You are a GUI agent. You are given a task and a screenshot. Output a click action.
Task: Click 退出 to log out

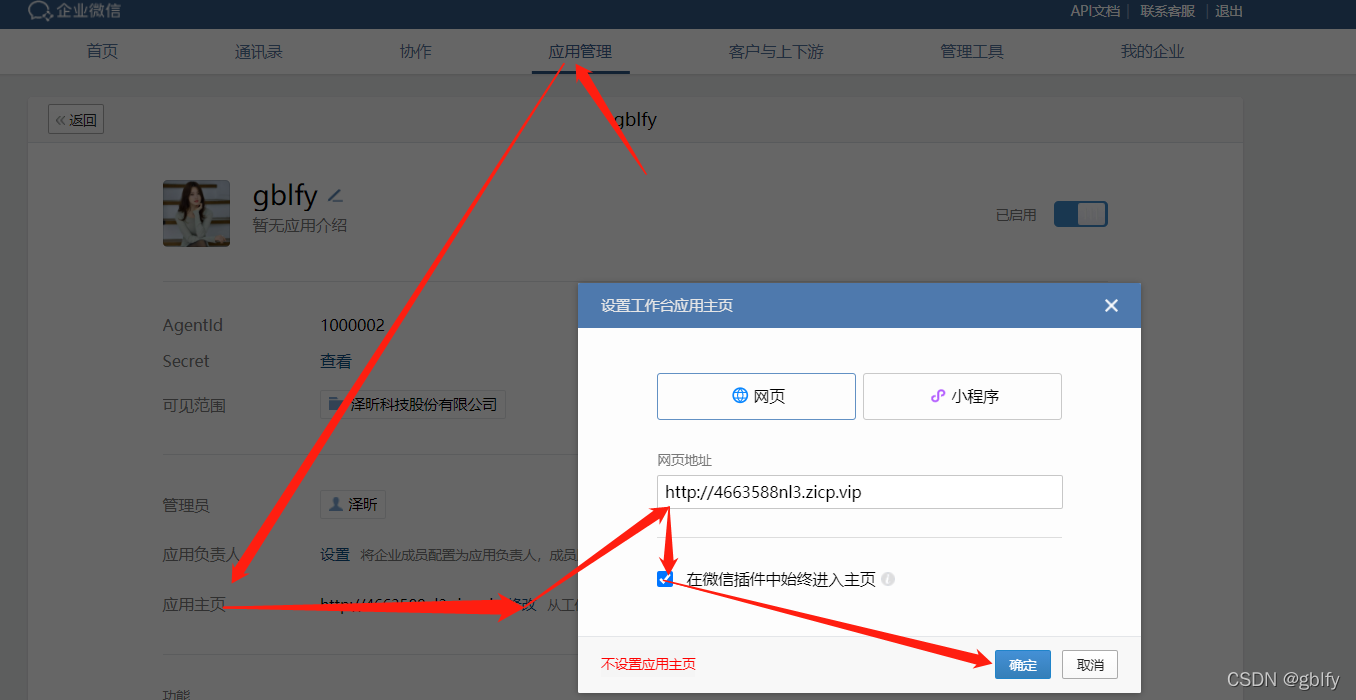click(1228, 11)
